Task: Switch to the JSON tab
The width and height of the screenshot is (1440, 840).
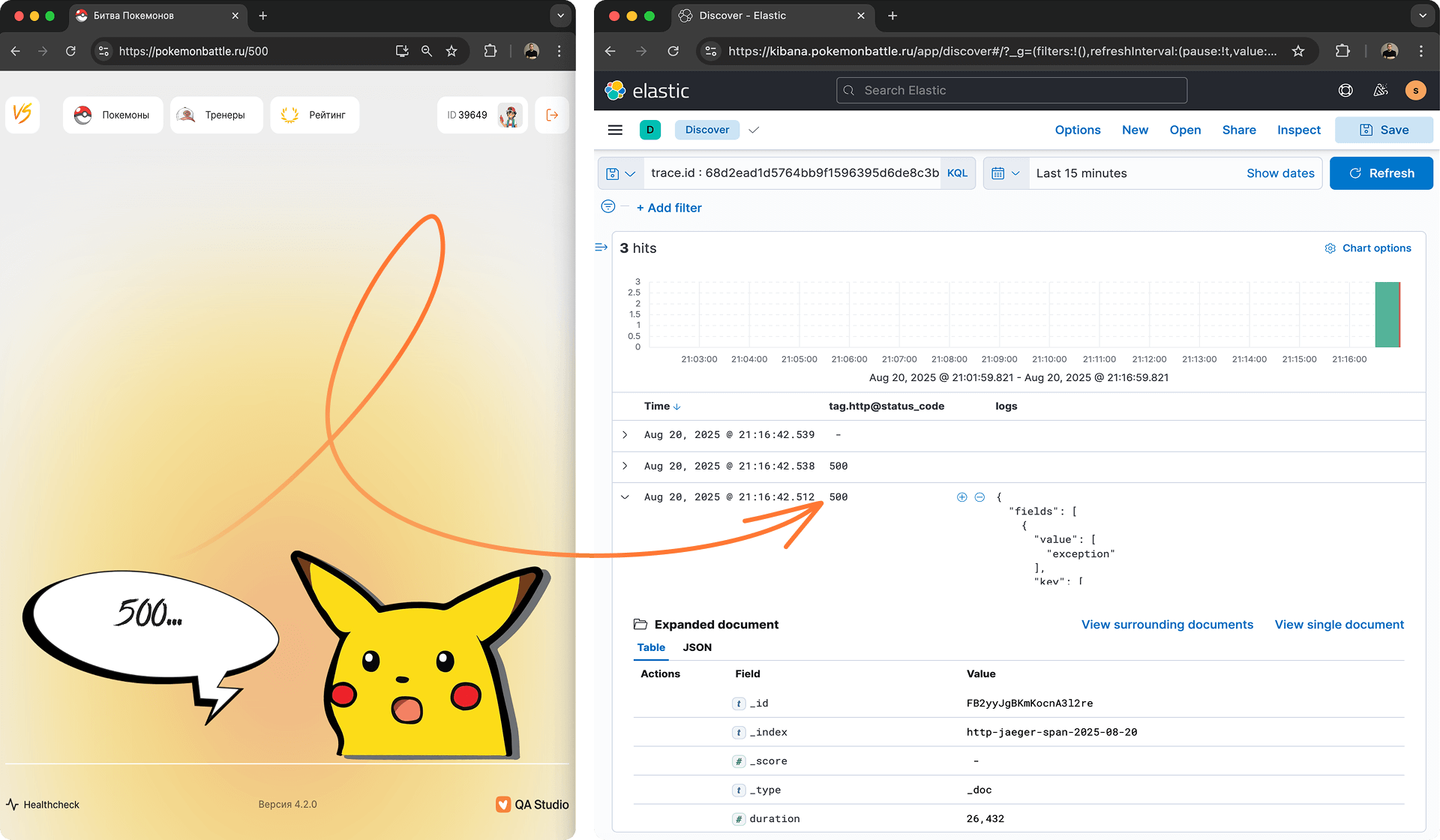Action: (x=697, y=647)
